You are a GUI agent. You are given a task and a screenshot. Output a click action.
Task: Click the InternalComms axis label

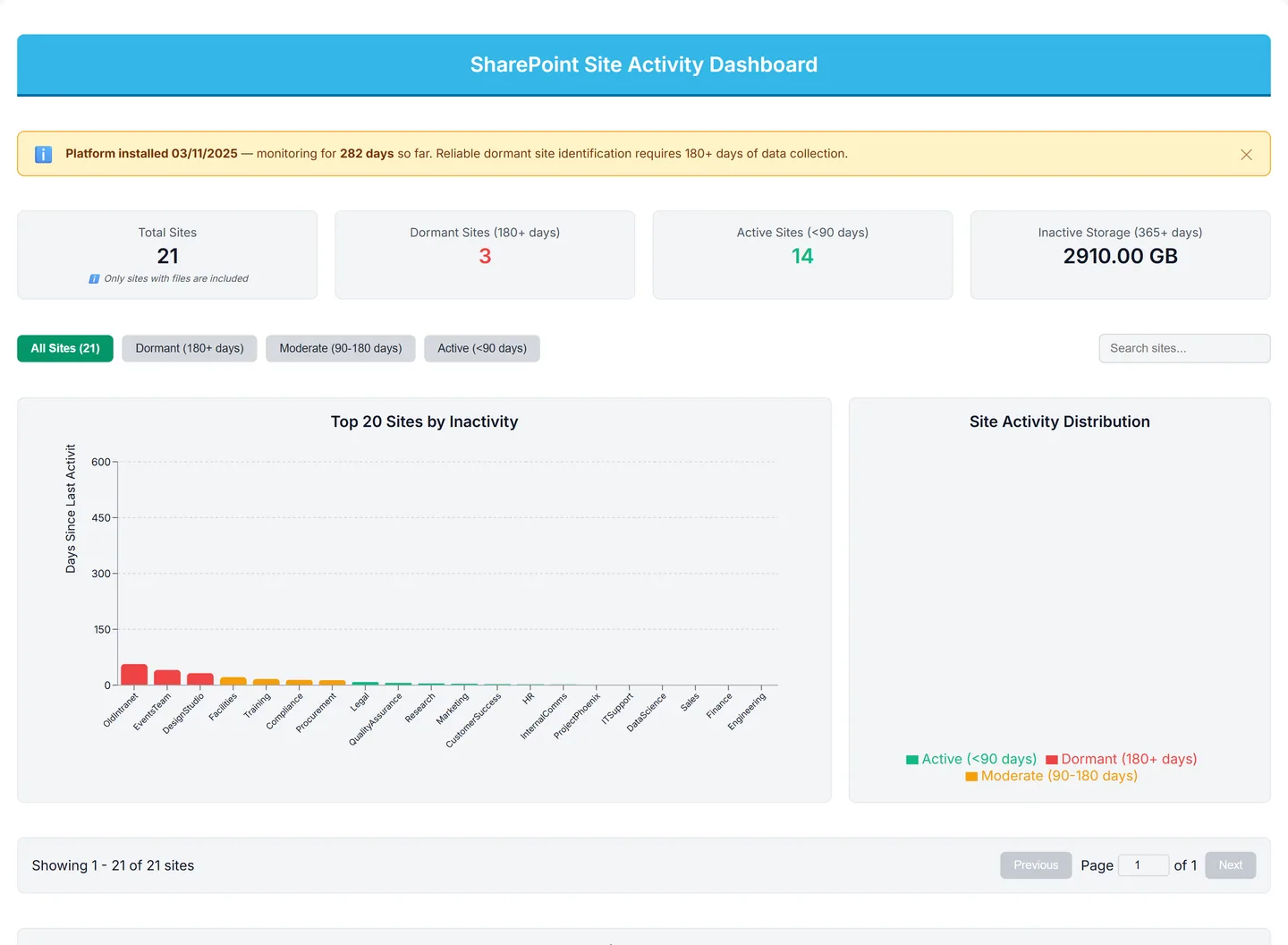(544, 716)
